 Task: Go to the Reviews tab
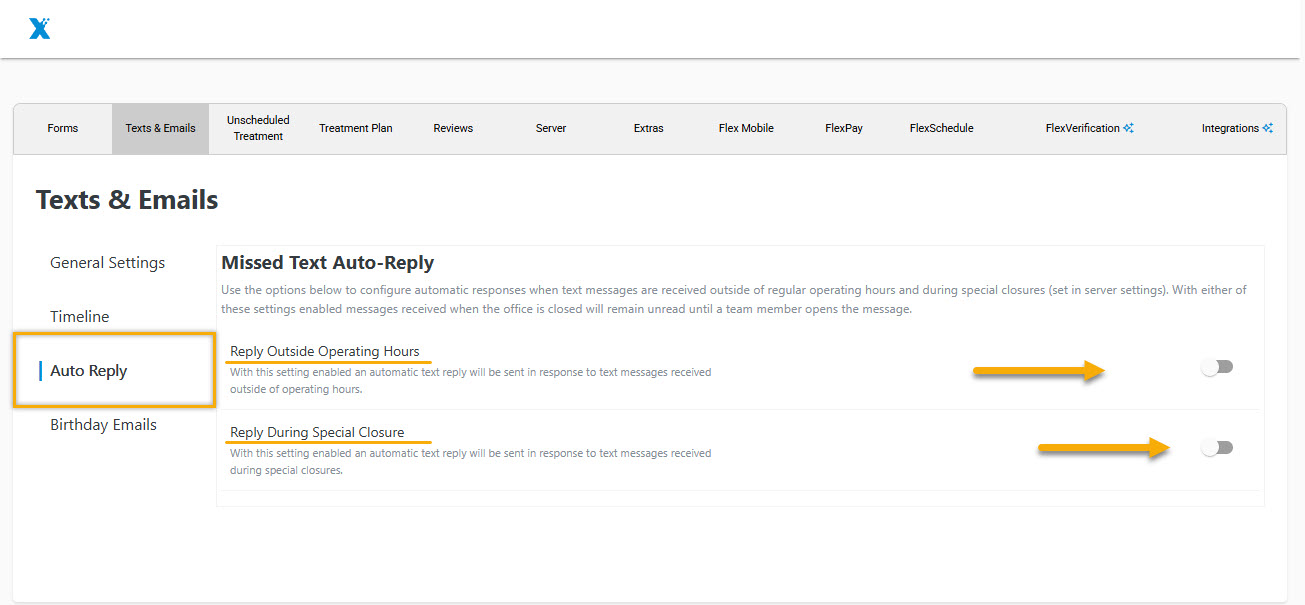453,128
